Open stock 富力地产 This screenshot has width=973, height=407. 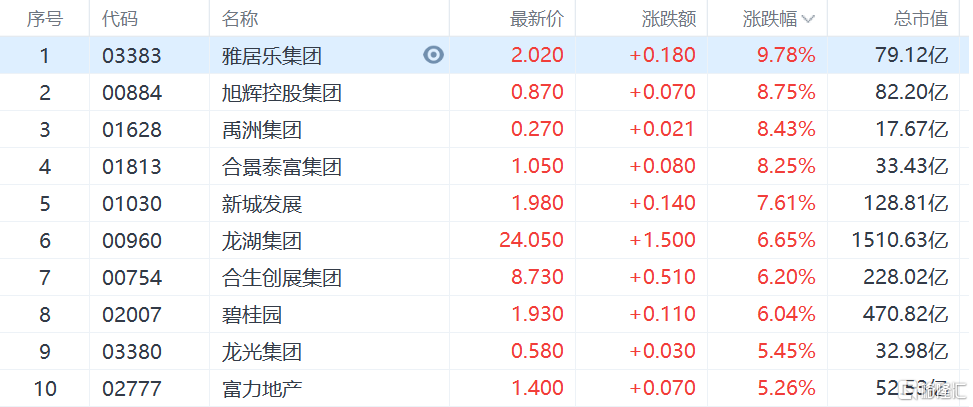click(x=261, y=389)
